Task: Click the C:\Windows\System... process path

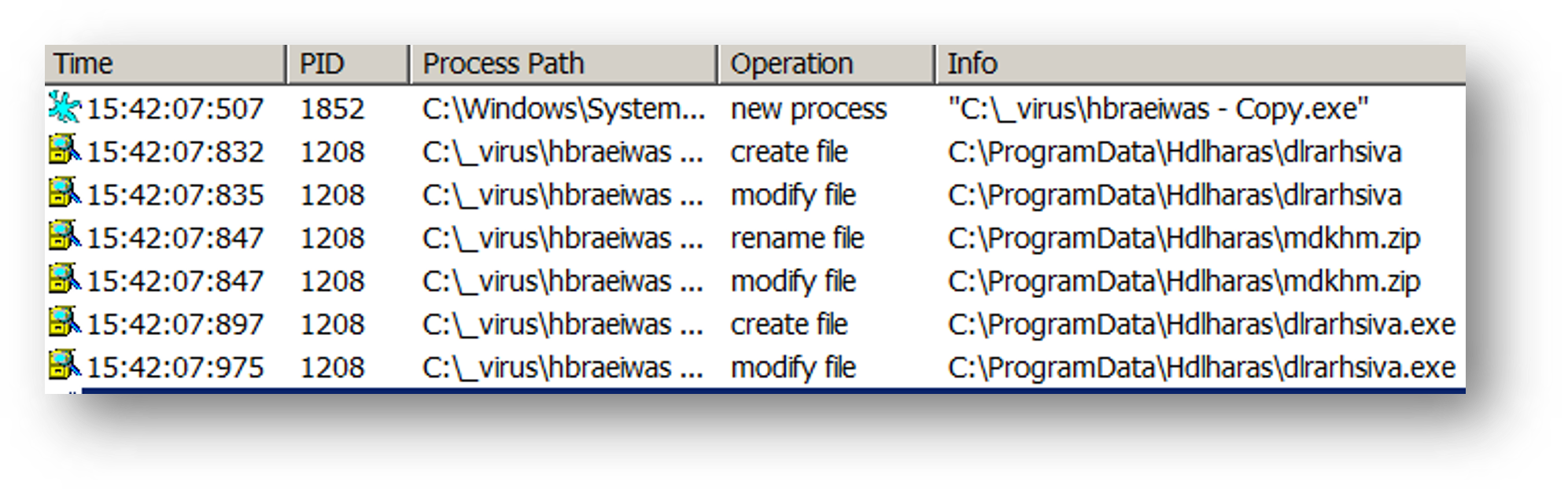Action: pos(563,109)
